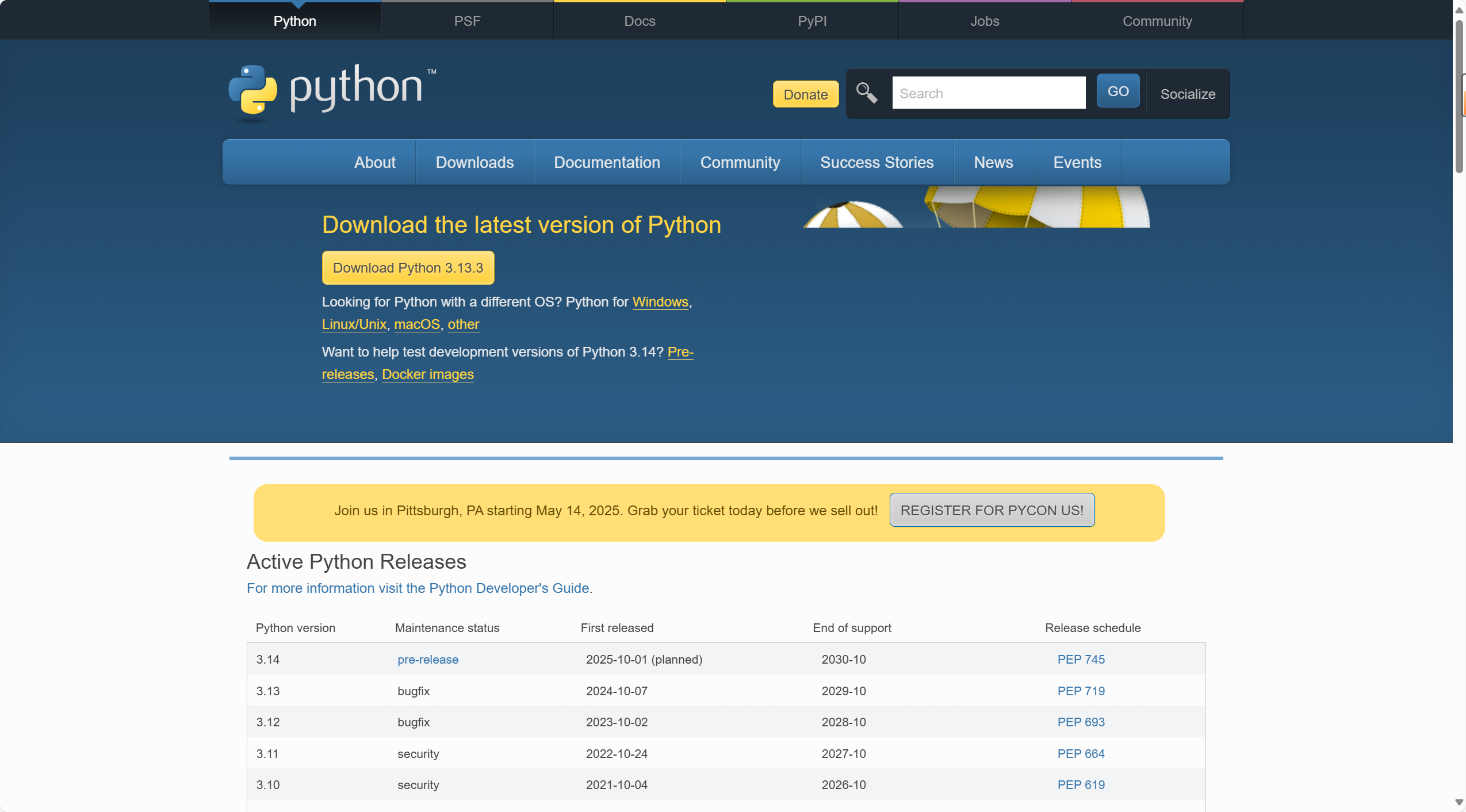The width and height of the screenshot is (1466, 812).
Task: Open the PEP 745 release schedule link
Action: [1080, 660]
